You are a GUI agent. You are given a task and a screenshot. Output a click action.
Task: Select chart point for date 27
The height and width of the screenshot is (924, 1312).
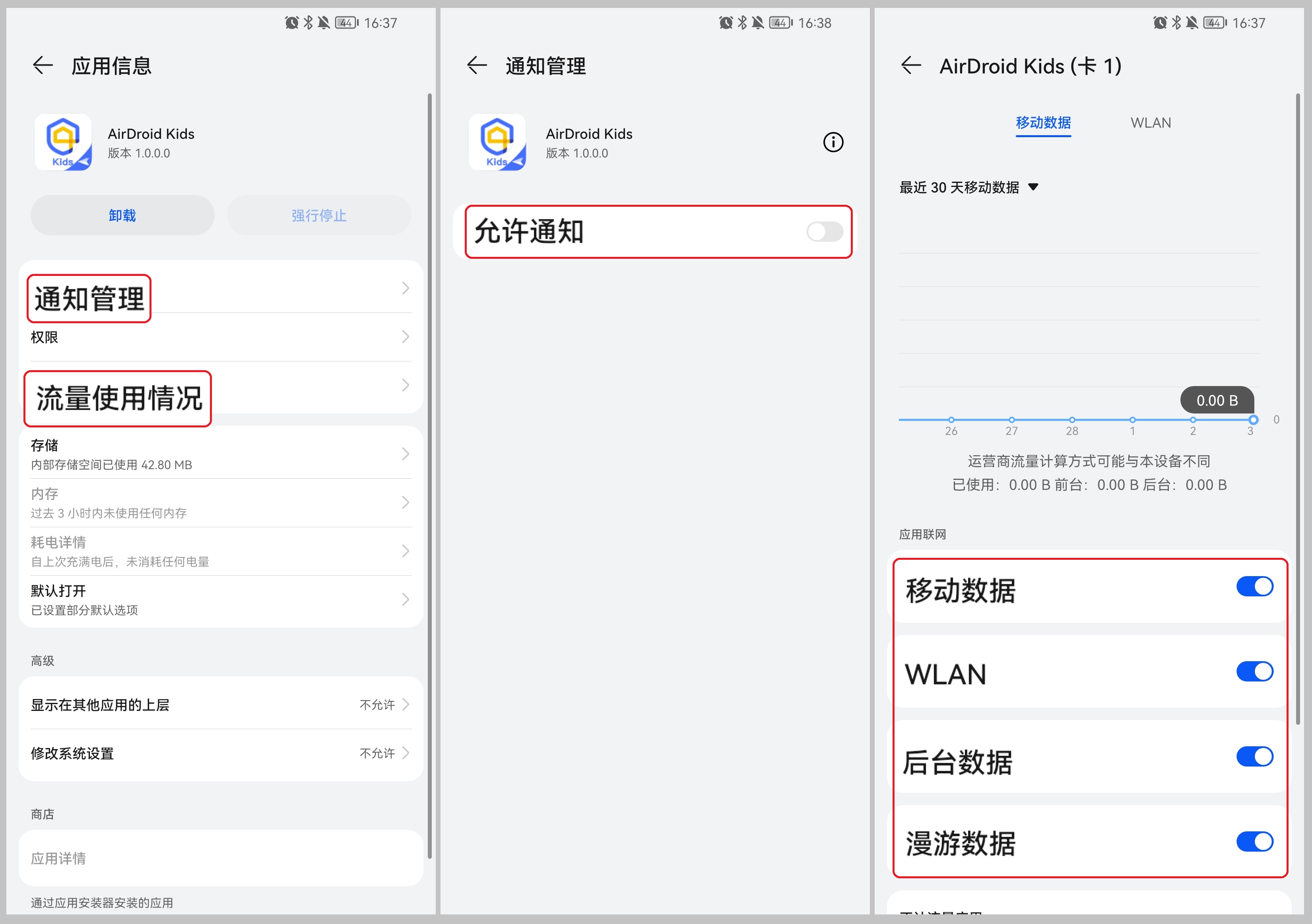point(1011,419)
